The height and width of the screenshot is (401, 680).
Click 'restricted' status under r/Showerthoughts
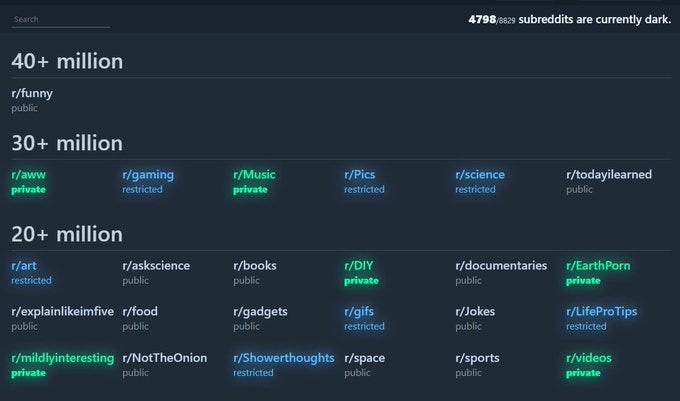253,373
